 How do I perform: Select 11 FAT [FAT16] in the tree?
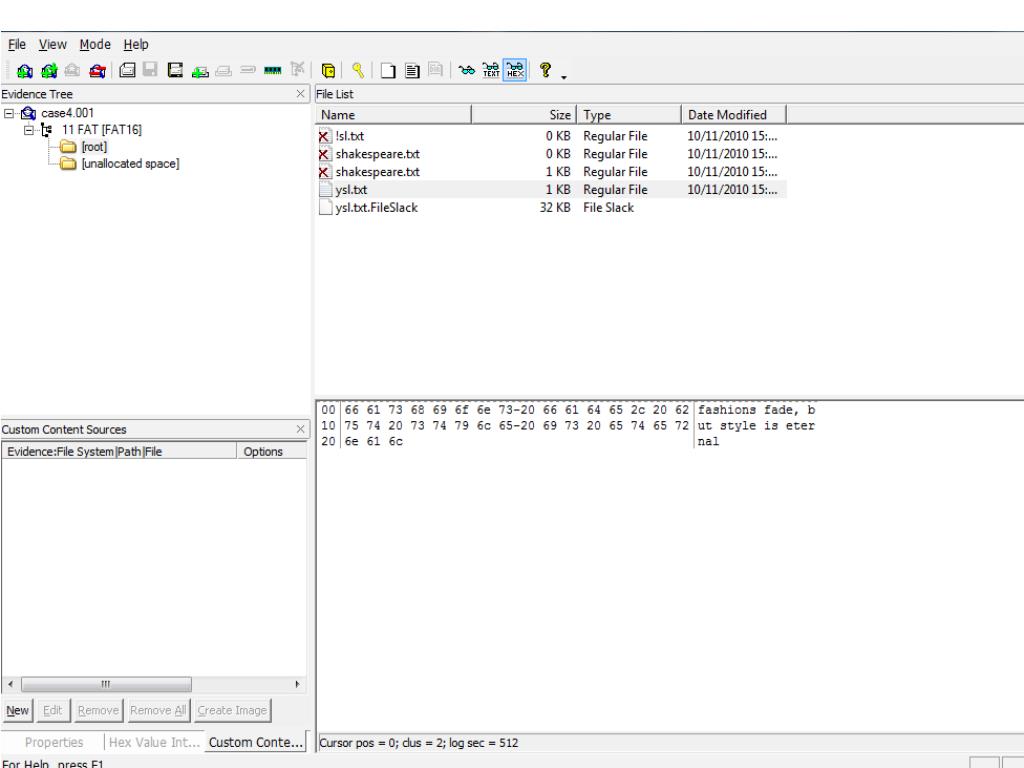[101, 129]
